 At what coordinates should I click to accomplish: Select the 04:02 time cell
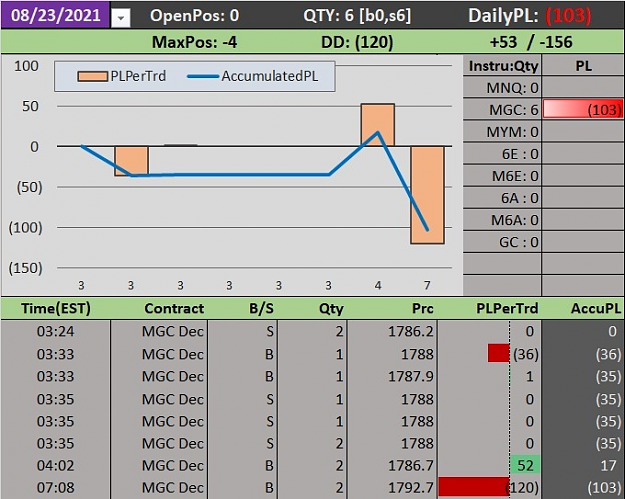click(x=56, y=466)
